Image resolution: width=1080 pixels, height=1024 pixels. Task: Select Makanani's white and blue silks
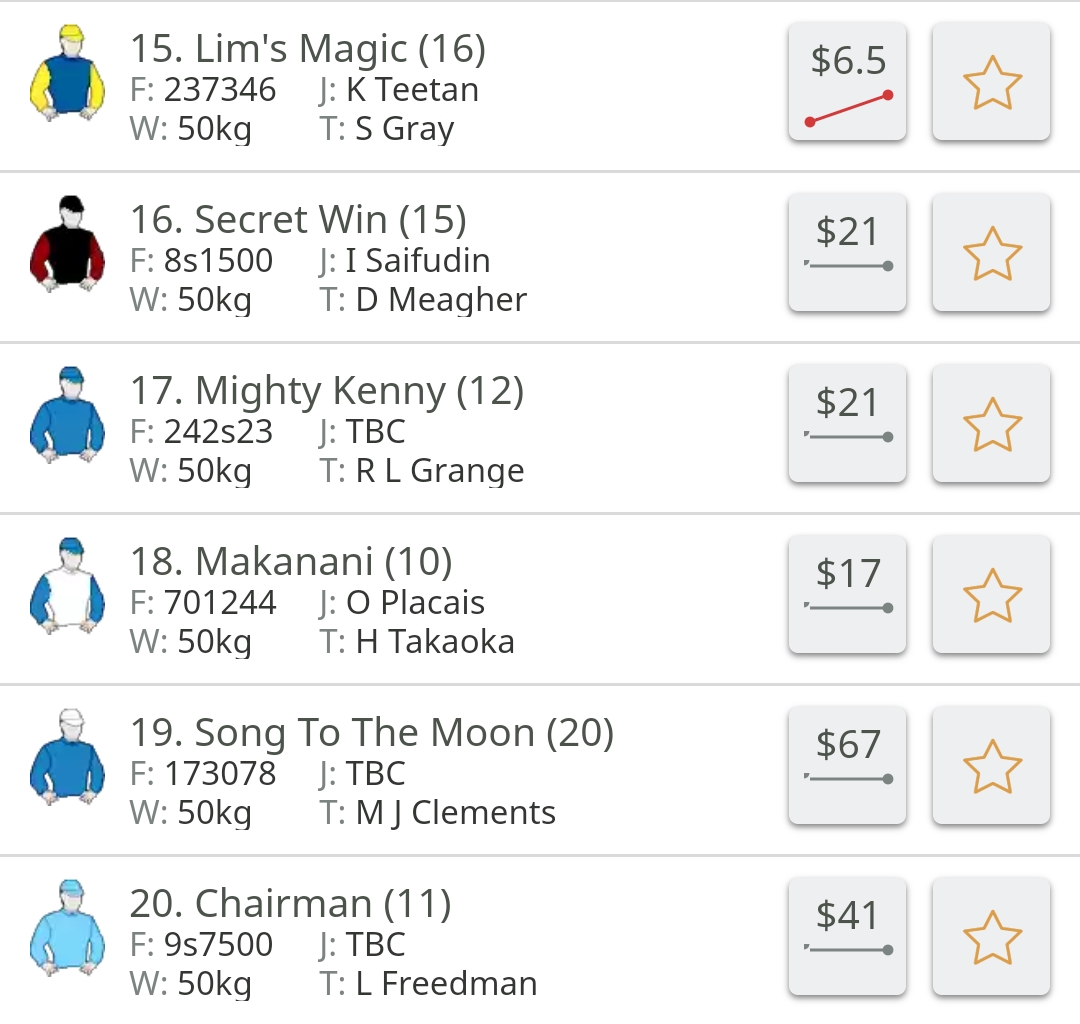coord(68,586)
